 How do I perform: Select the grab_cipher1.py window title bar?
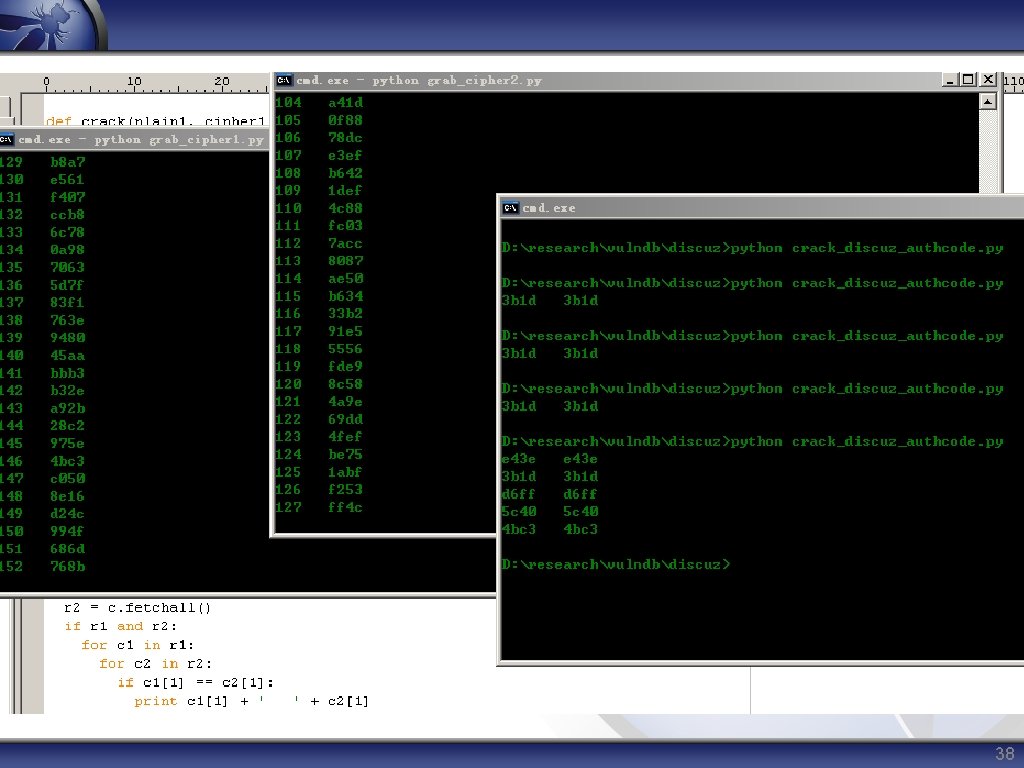coord(134,140)
